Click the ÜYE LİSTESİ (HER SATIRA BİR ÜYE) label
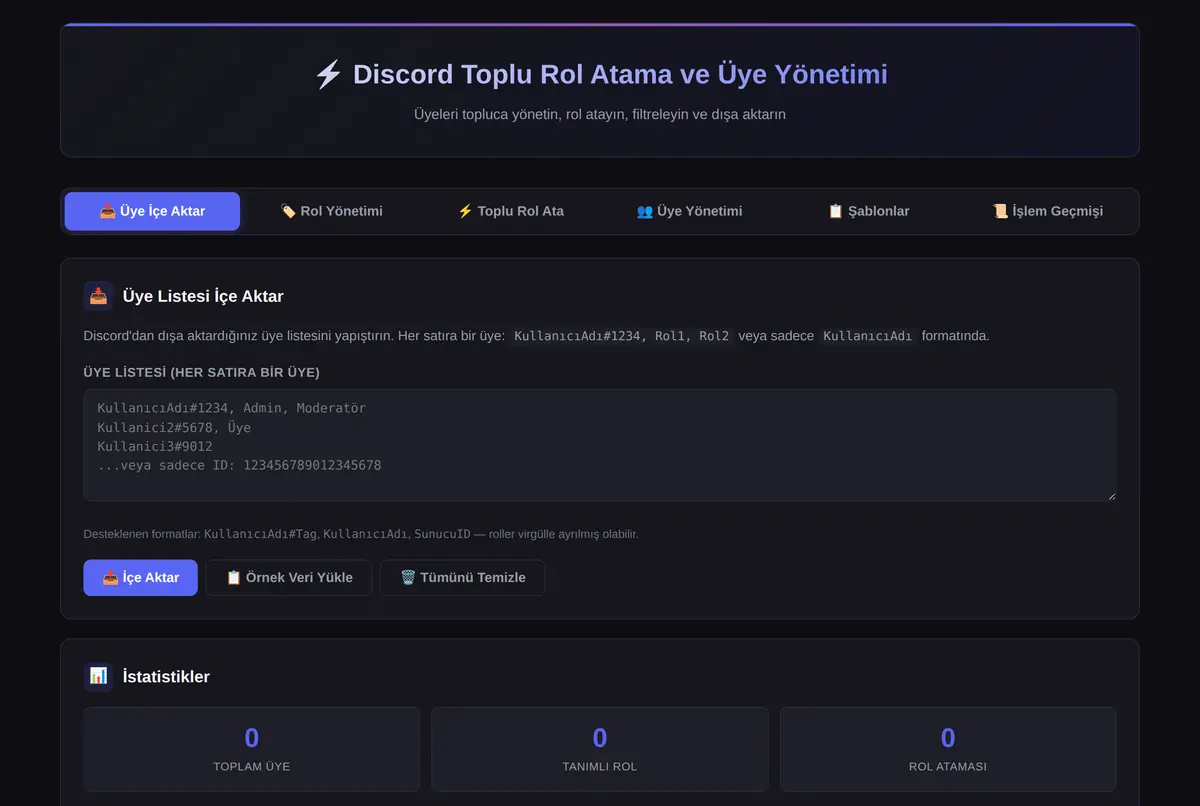Image resolution: width=1200 pixels, height=806 pixels. click(202, 372)
